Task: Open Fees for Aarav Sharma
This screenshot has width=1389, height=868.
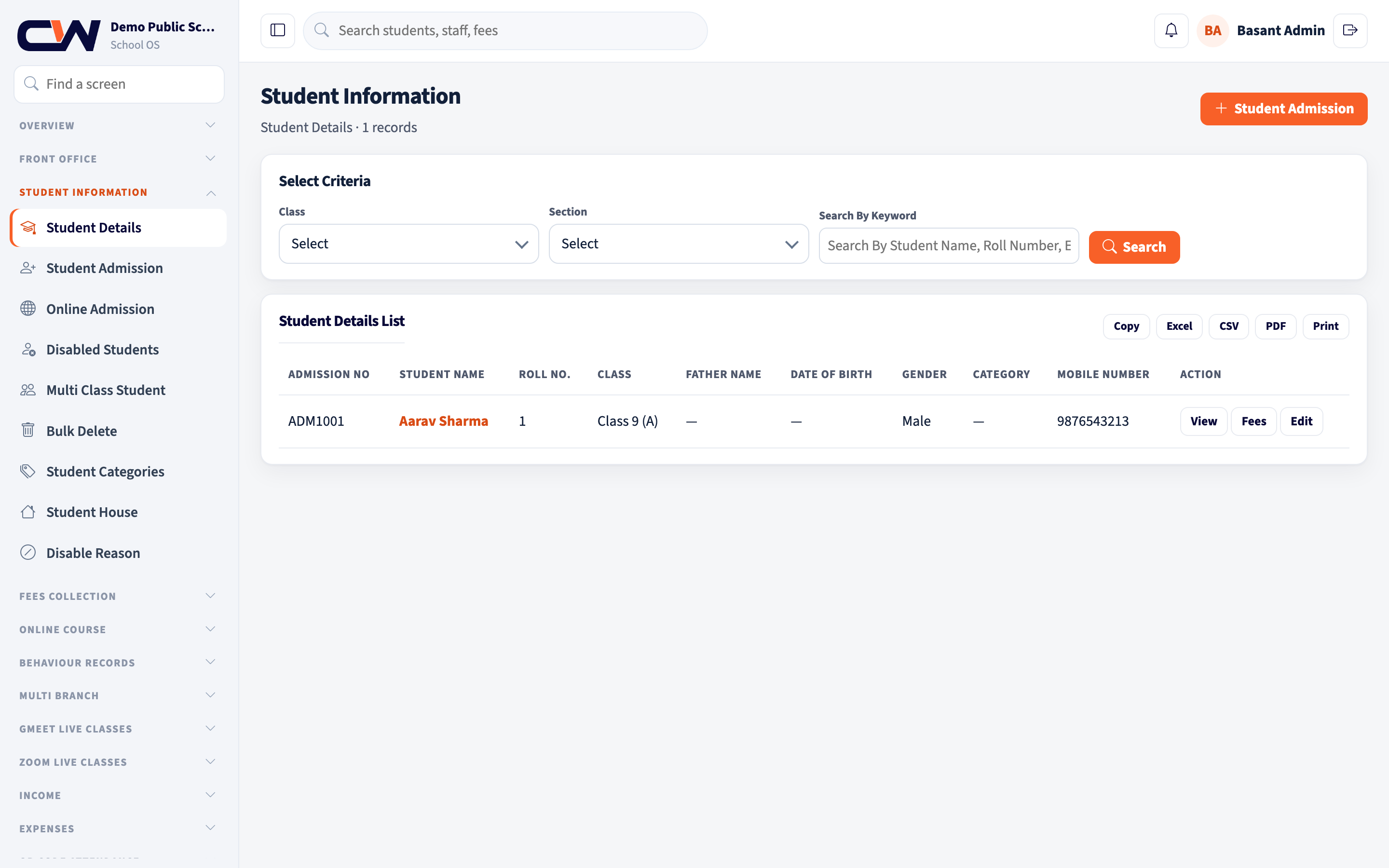Action: point(1253,421)
